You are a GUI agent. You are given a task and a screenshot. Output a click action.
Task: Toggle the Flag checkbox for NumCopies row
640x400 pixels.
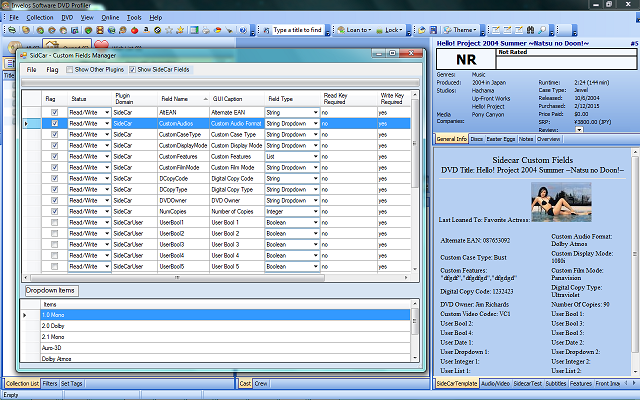pos(55,211)
